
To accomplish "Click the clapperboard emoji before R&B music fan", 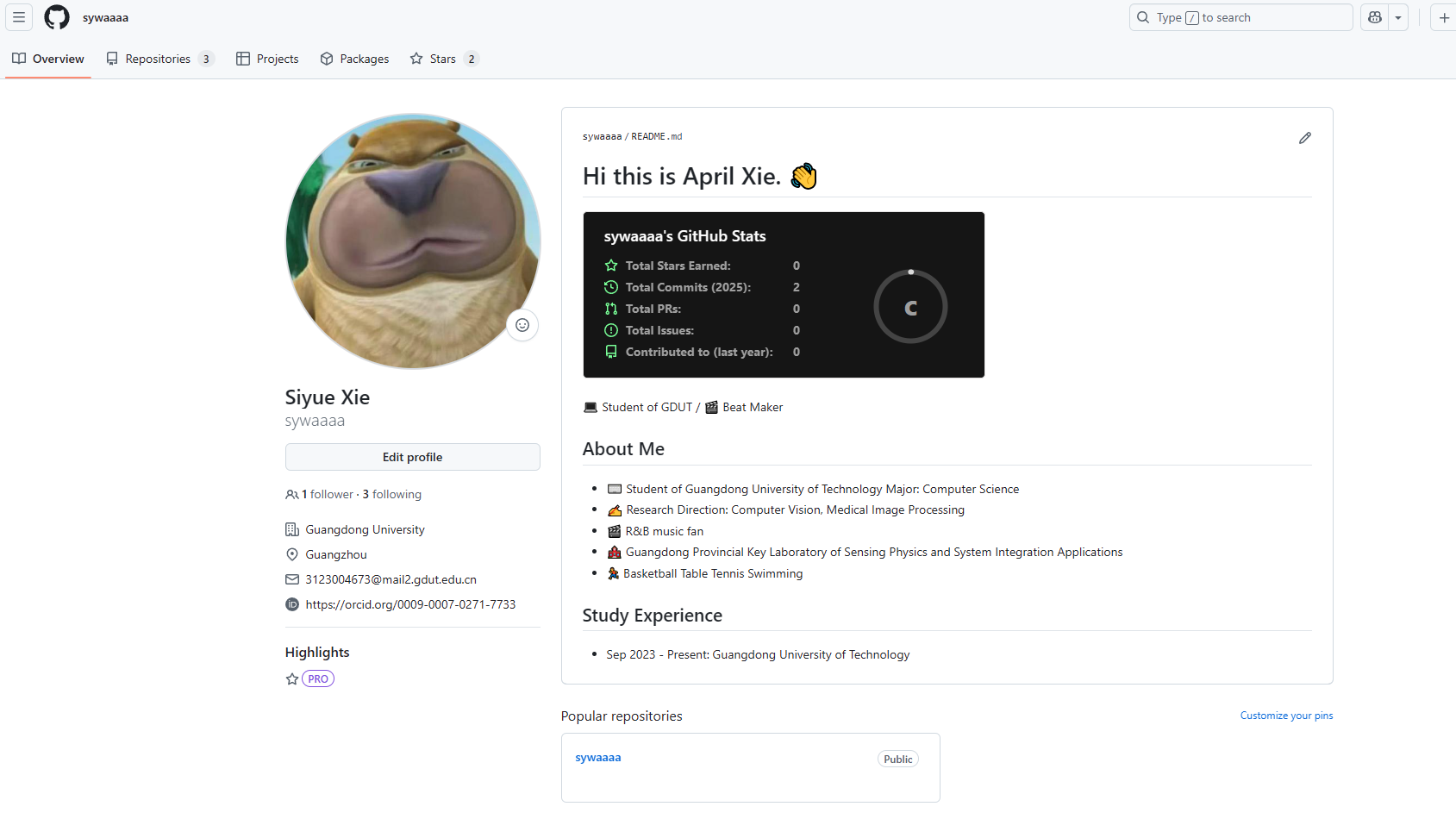I will (615, 531).
